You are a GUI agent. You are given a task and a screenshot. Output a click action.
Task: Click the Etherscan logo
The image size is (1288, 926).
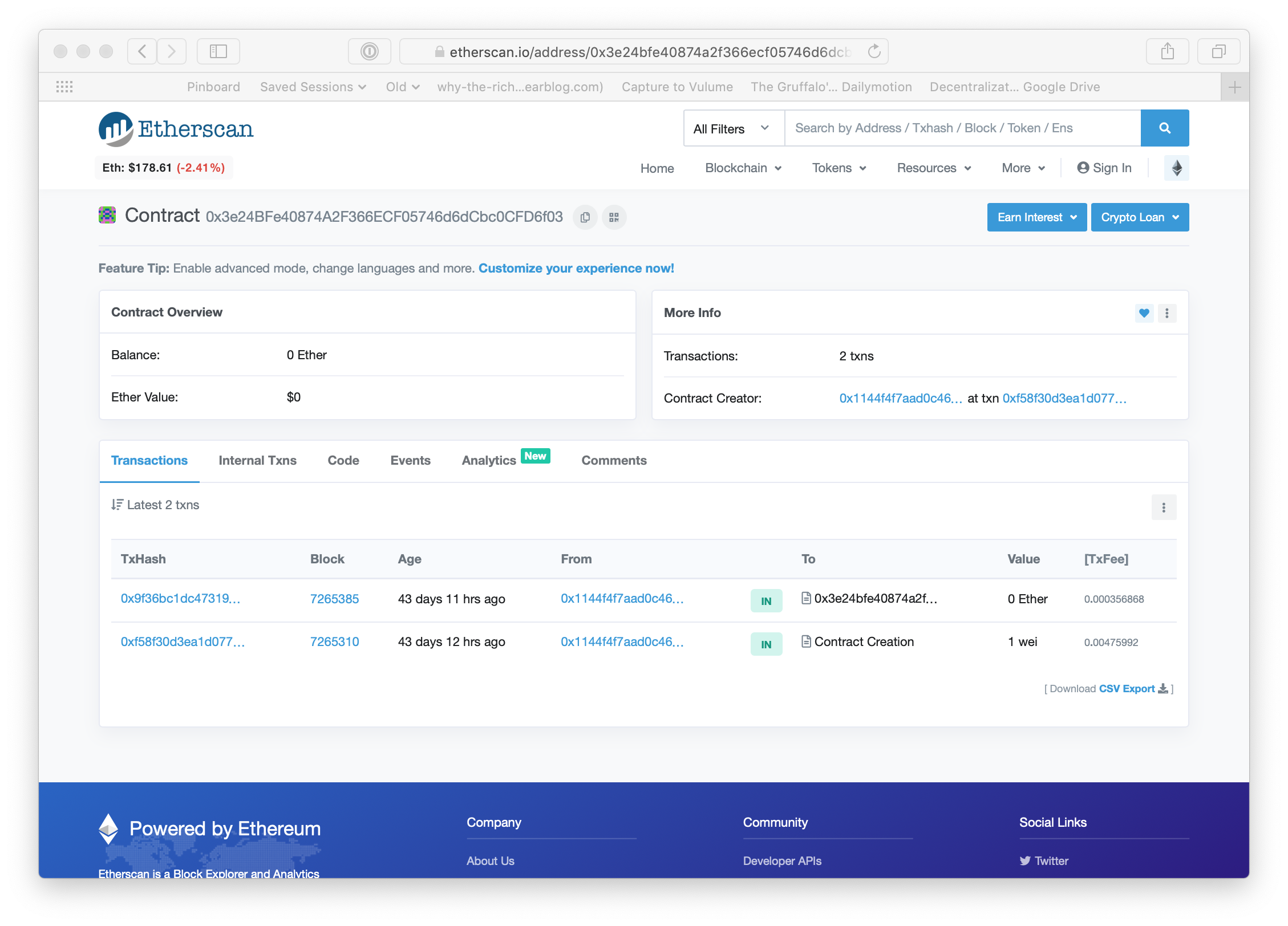[176, 129]
